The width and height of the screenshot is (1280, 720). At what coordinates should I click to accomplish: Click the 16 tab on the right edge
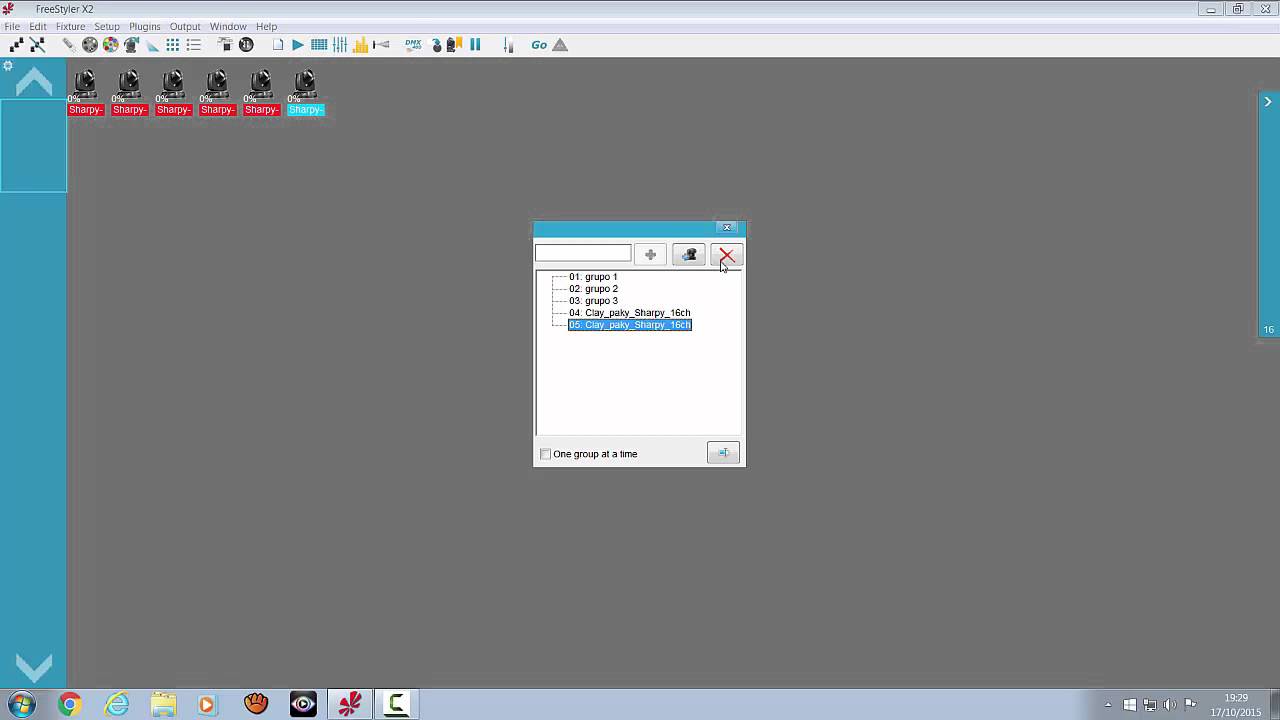1268,330
